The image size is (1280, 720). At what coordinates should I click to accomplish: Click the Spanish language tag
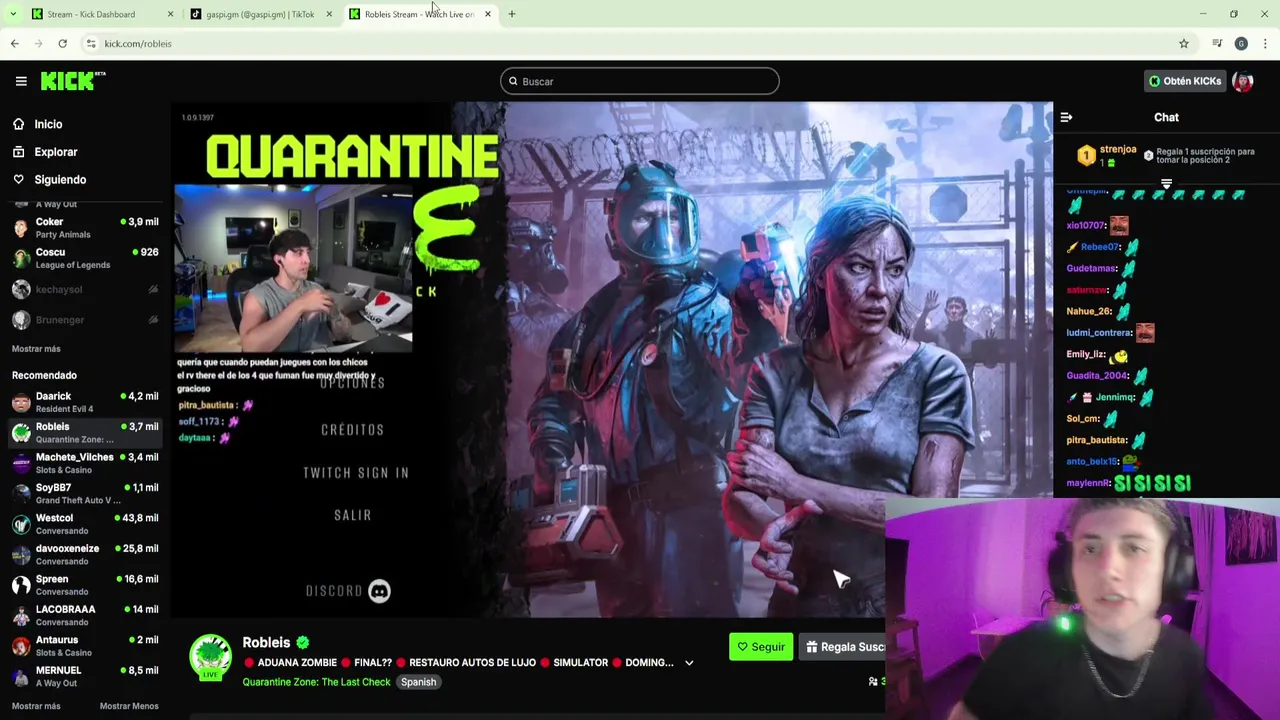(418, 682)
